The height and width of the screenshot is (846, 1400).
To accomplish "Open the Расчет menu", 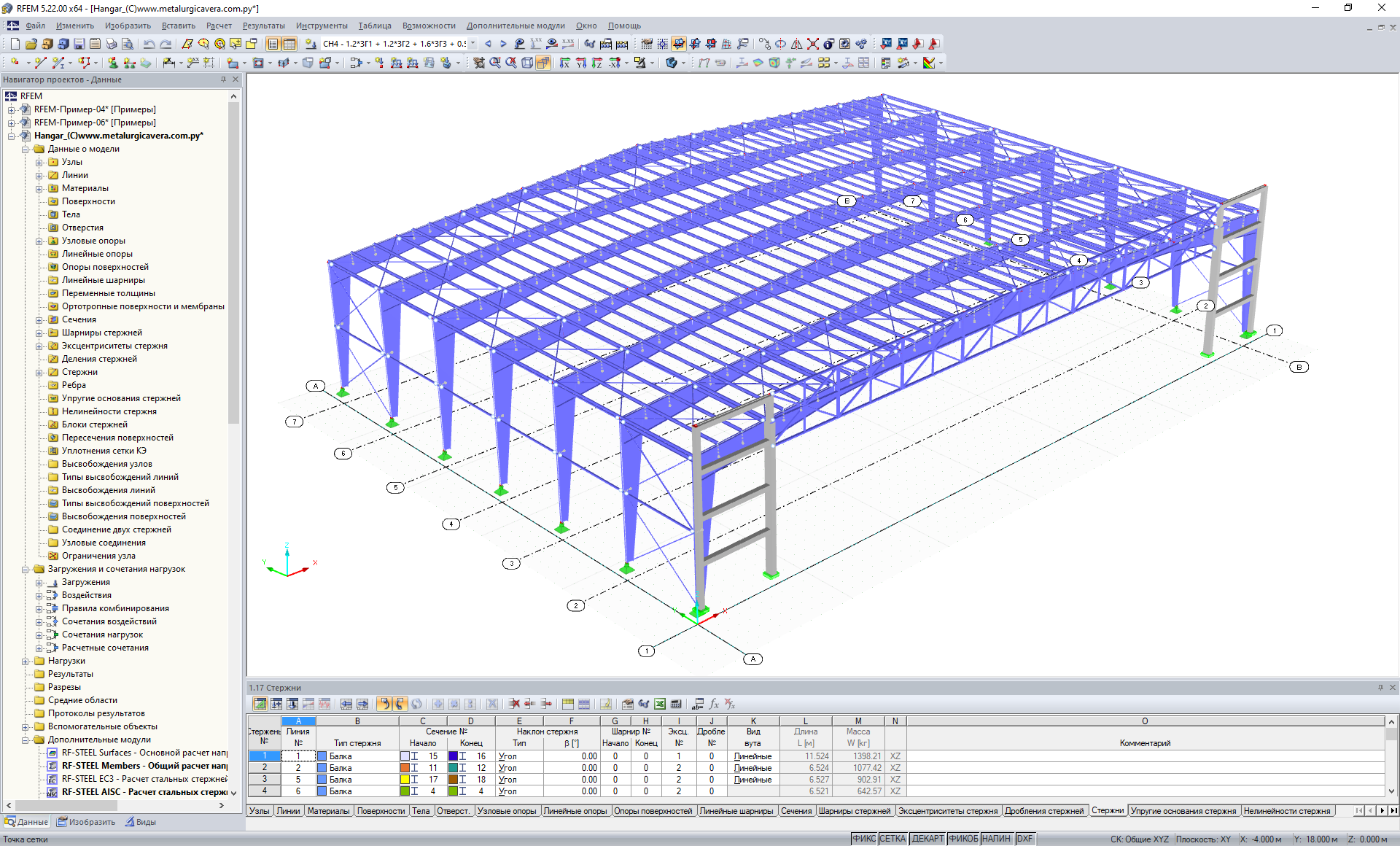I will click(218, 26).
